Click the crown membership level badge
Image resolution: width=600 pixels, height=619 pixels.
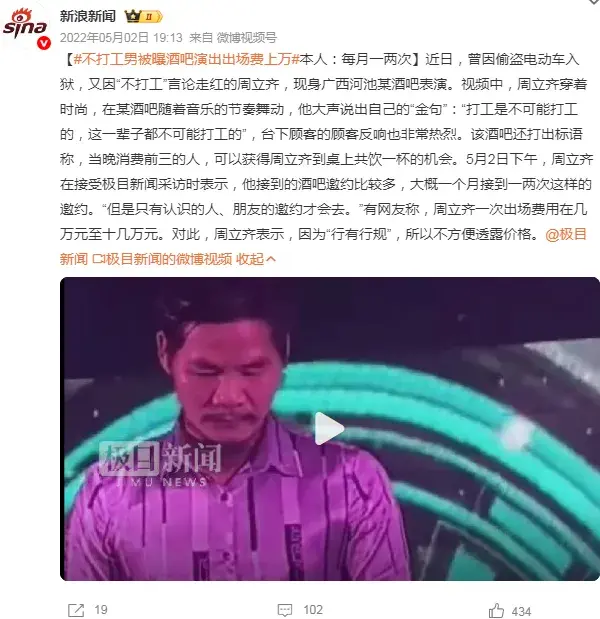[x=143, y=17]
